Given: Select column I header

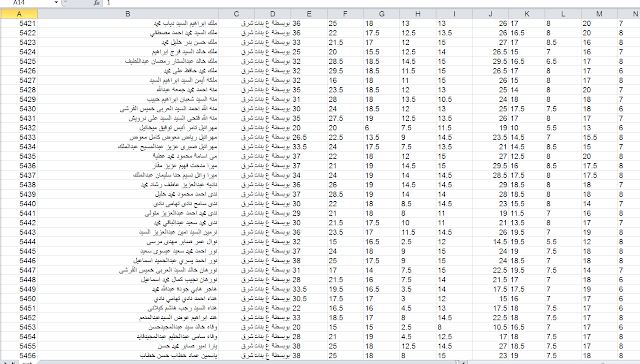Looking at the screenshot, I should tap(454, 14).
